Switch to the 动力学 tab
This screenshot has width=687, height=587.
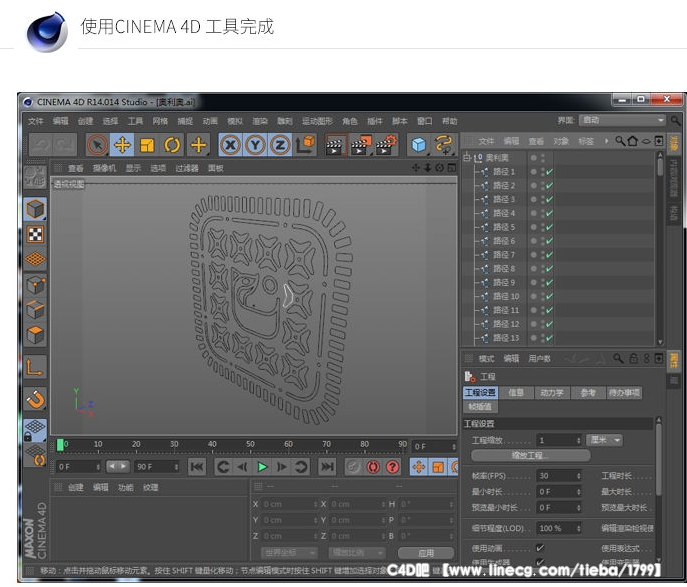pyautogui.click(x=552, y=393)
